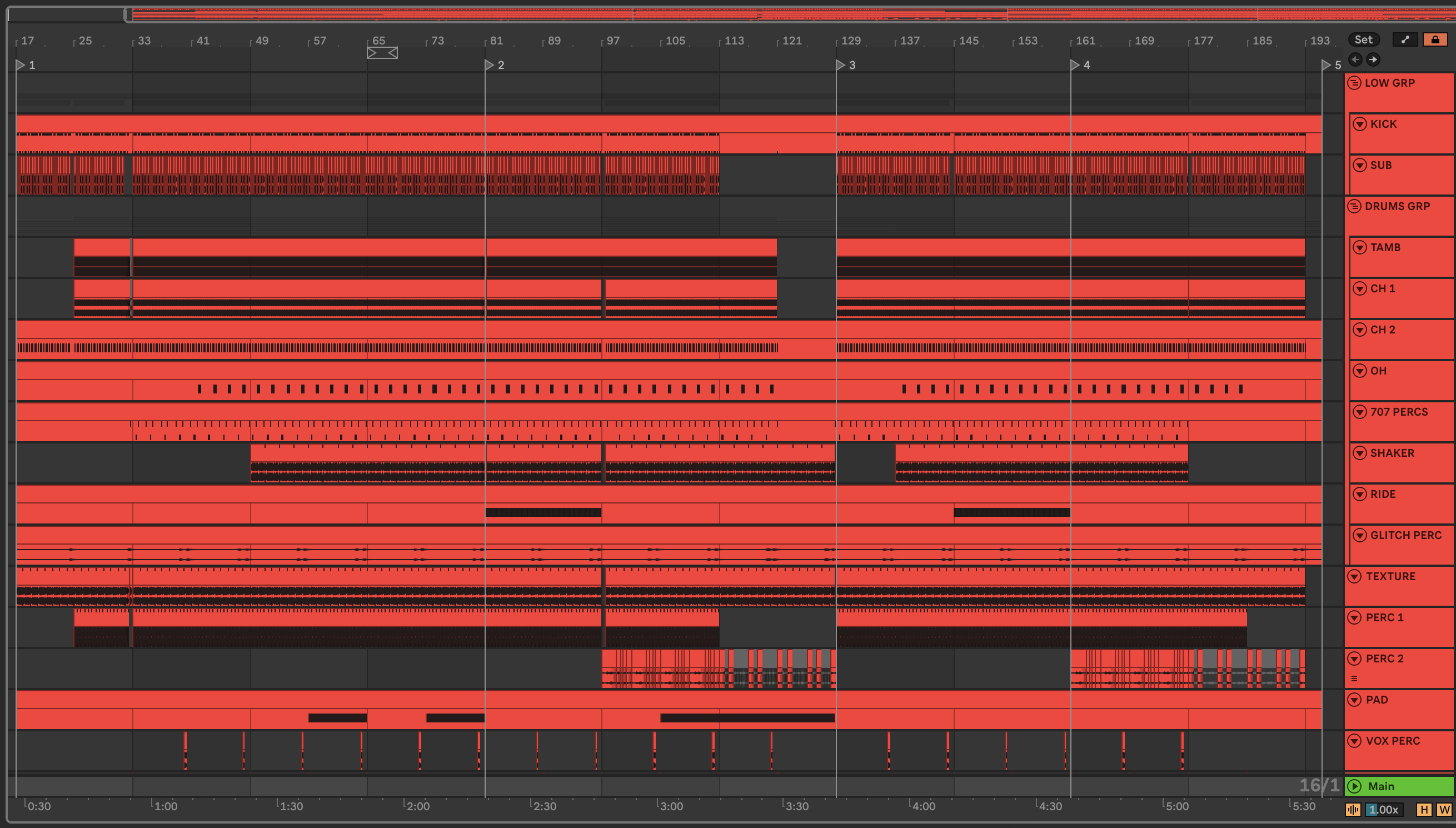Viewport: 1456px width, 828px height.
Task: Unfold the KICK track arrow
Action: pos(1359,124)
